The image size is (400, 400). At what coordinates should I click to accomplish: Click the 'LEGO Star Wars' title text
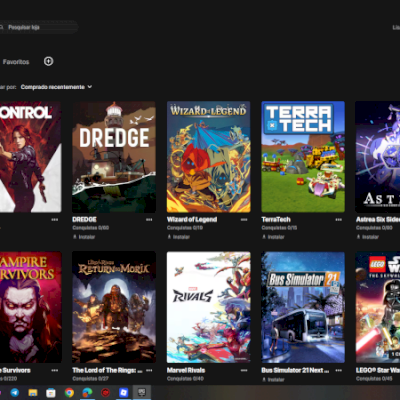click(x=378, y=370)
